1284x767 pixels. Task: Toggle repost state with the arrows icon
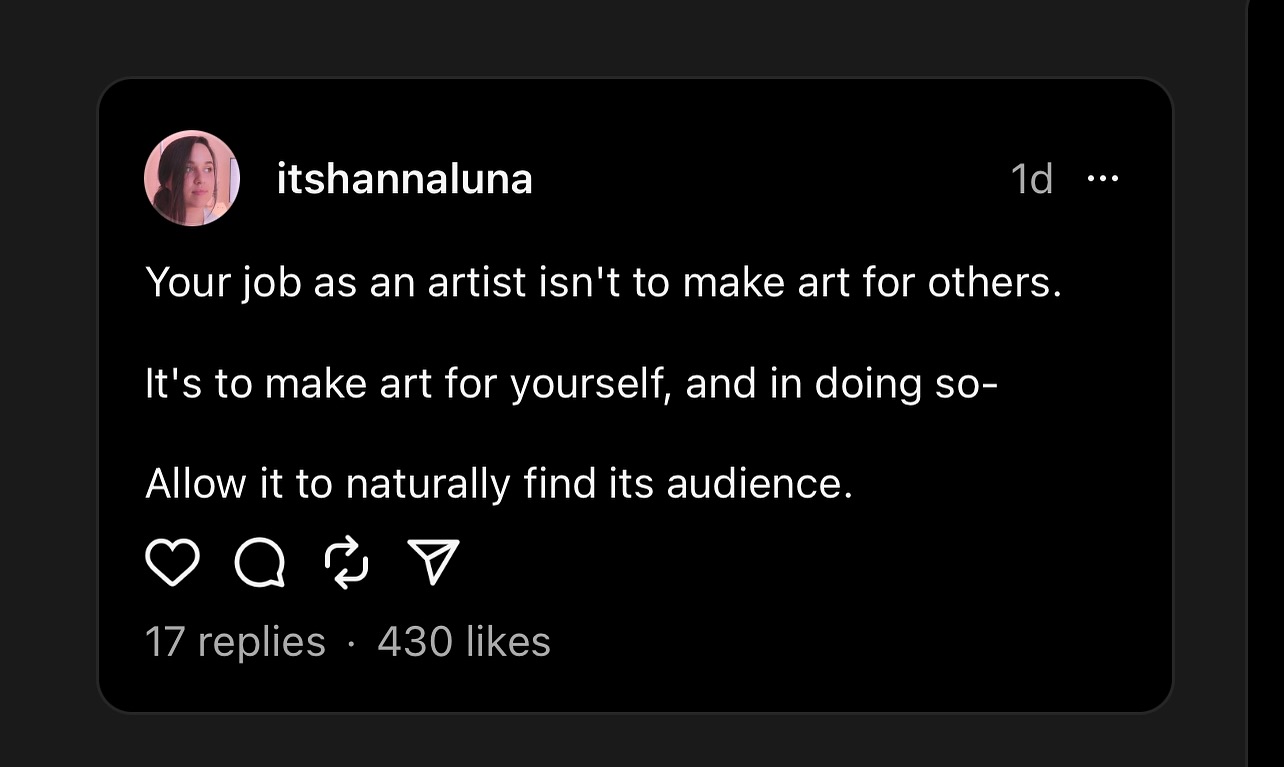coord(345,562)
